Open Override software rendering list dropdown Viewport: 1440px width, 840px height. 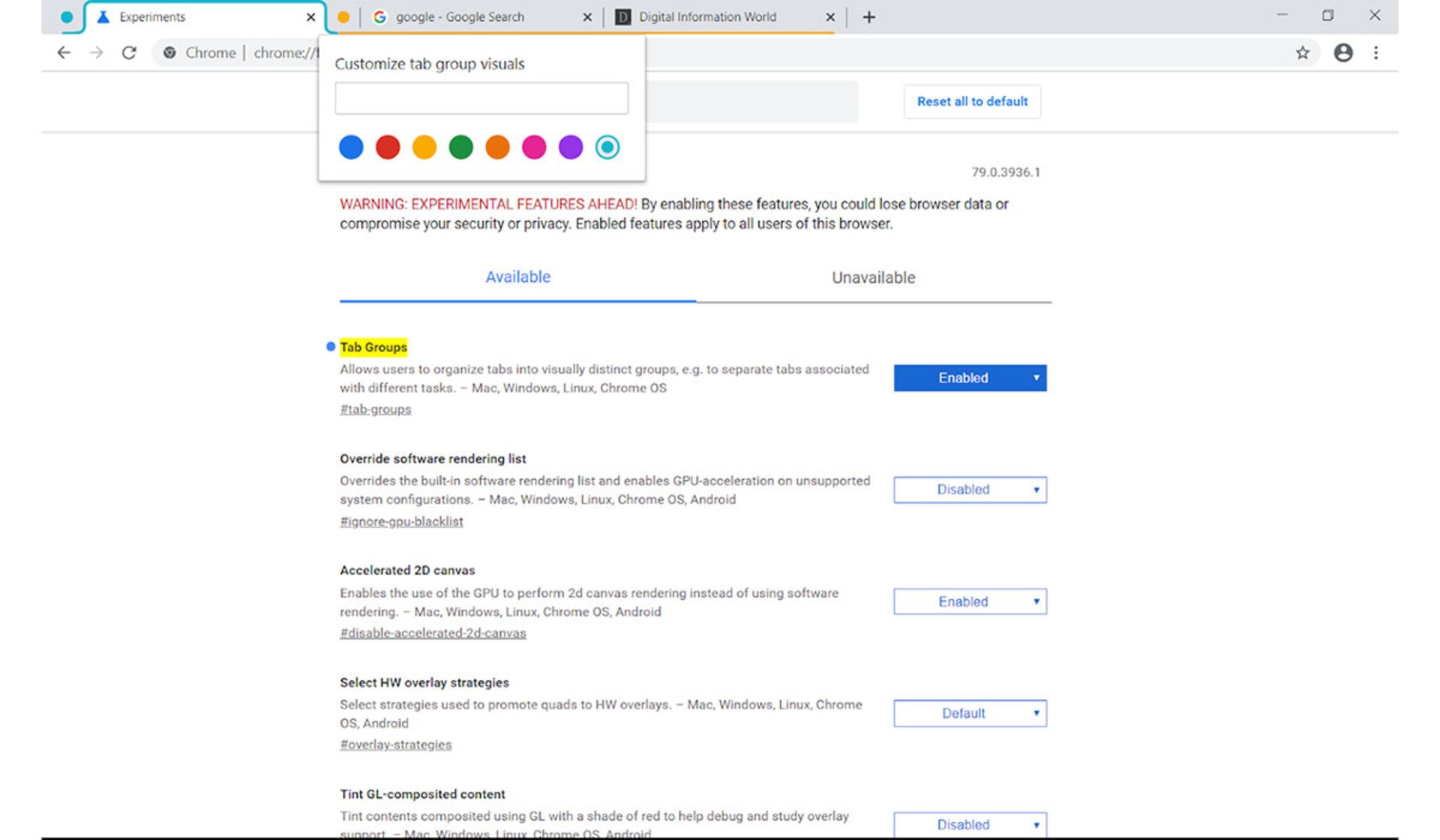(x=970, y=490)
